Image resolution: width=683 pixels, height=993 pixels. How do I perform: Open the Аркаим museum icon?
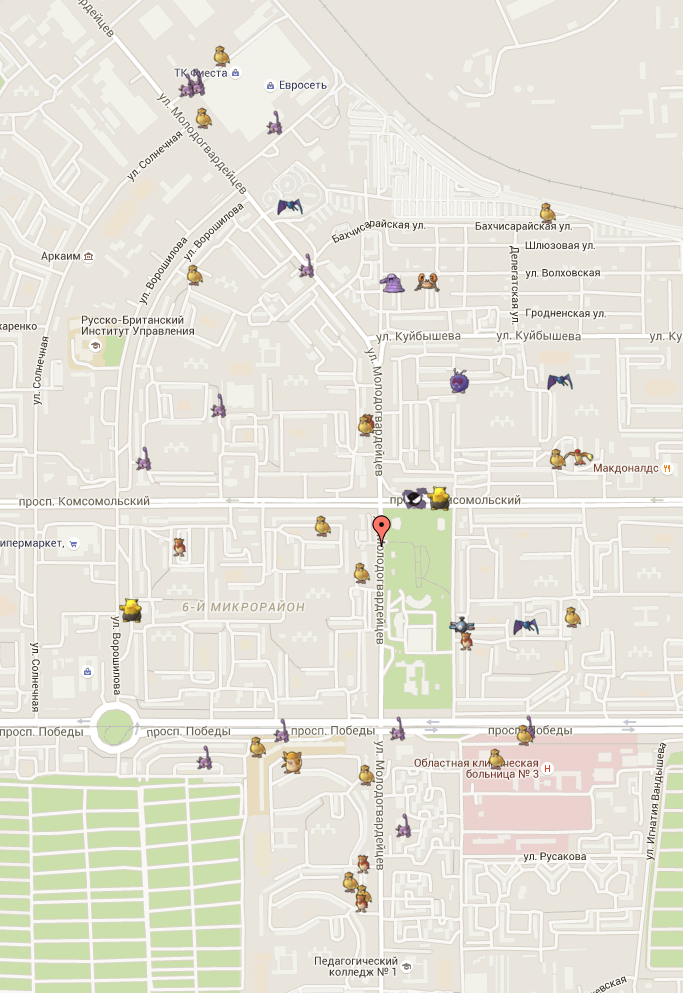click(x=88, y=256)
